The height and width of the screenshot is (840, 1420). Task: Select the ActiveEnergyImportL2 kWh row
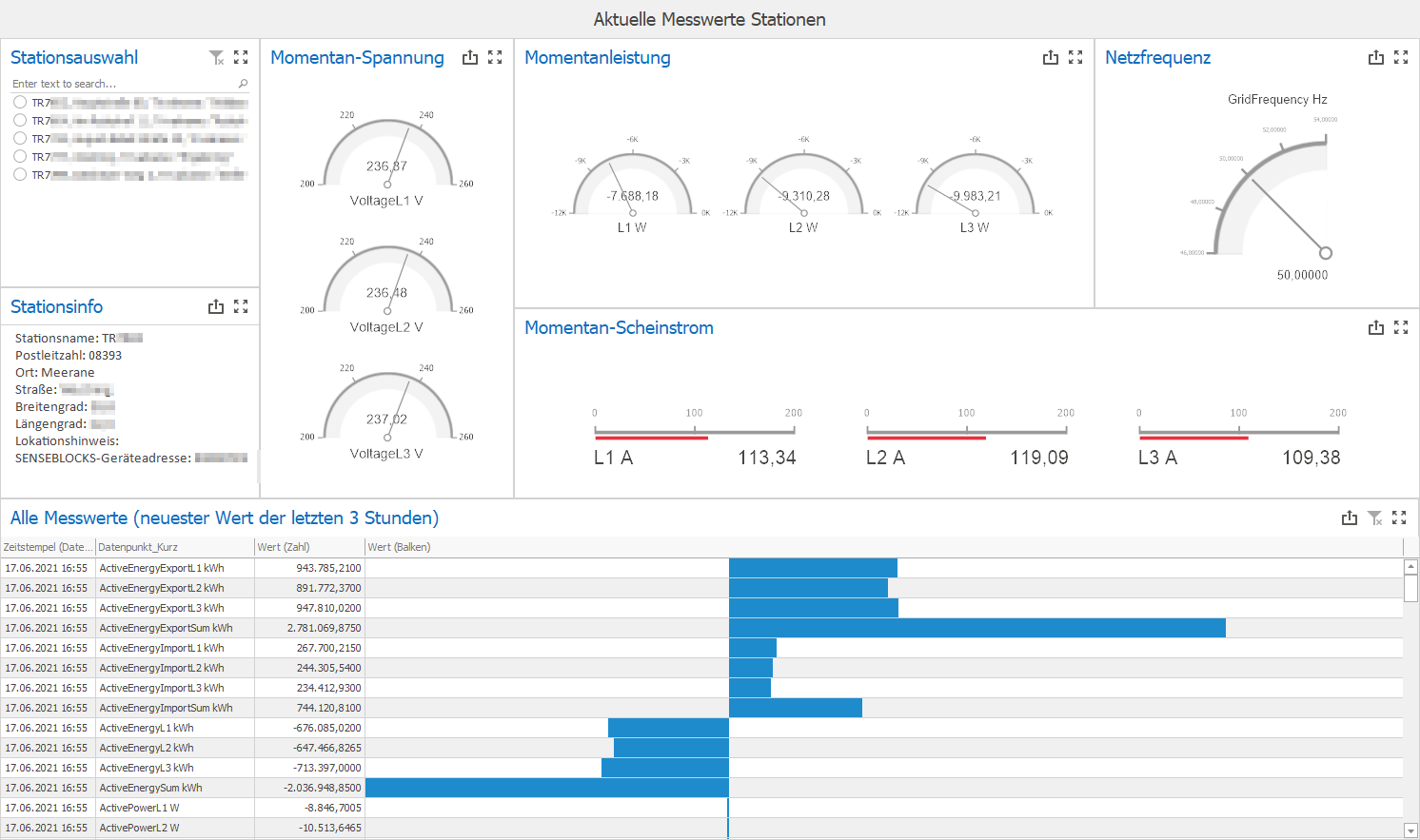point(701,668)
